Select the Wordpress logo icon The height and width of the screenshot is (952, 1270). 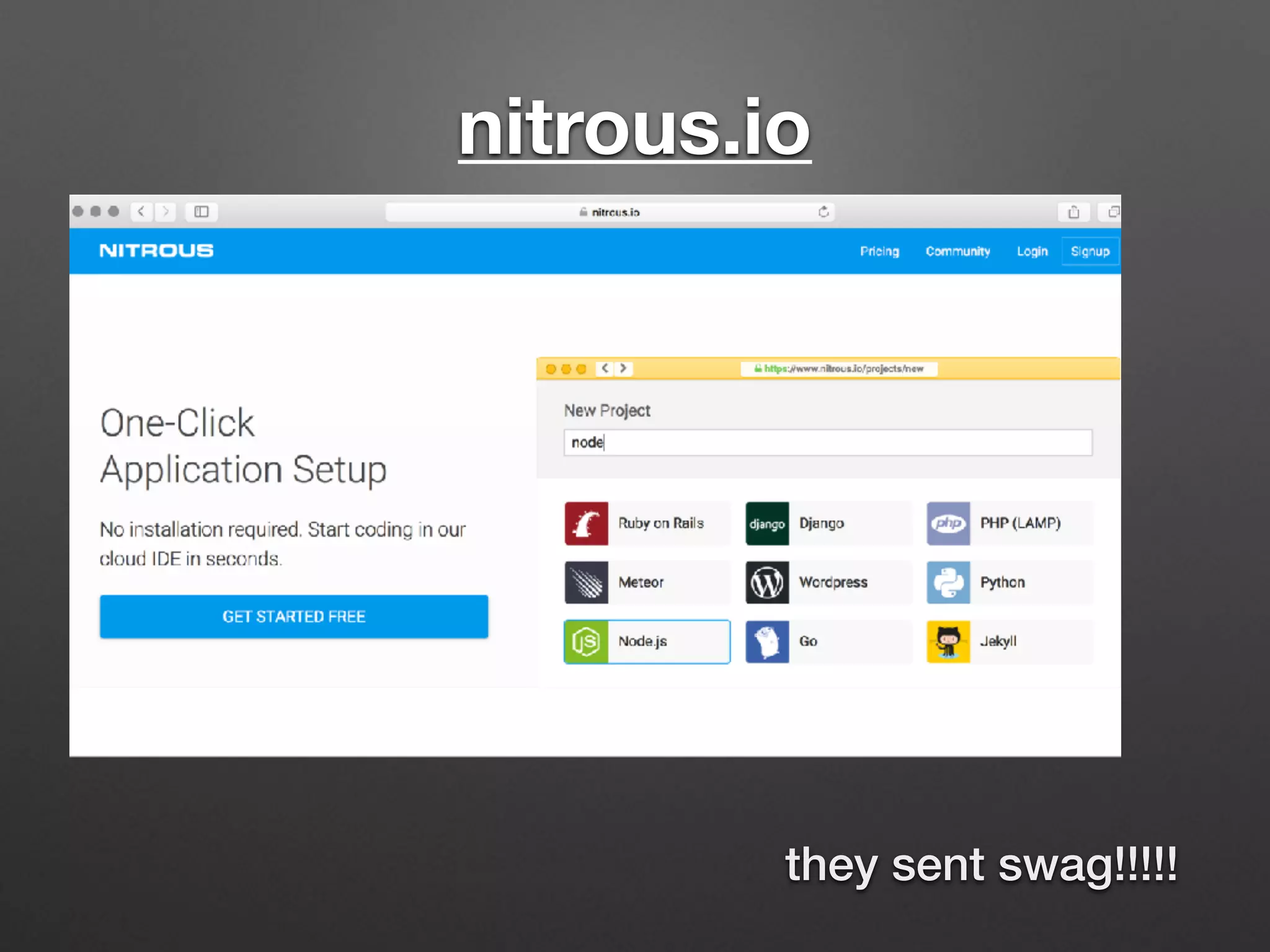pos(767,583)
